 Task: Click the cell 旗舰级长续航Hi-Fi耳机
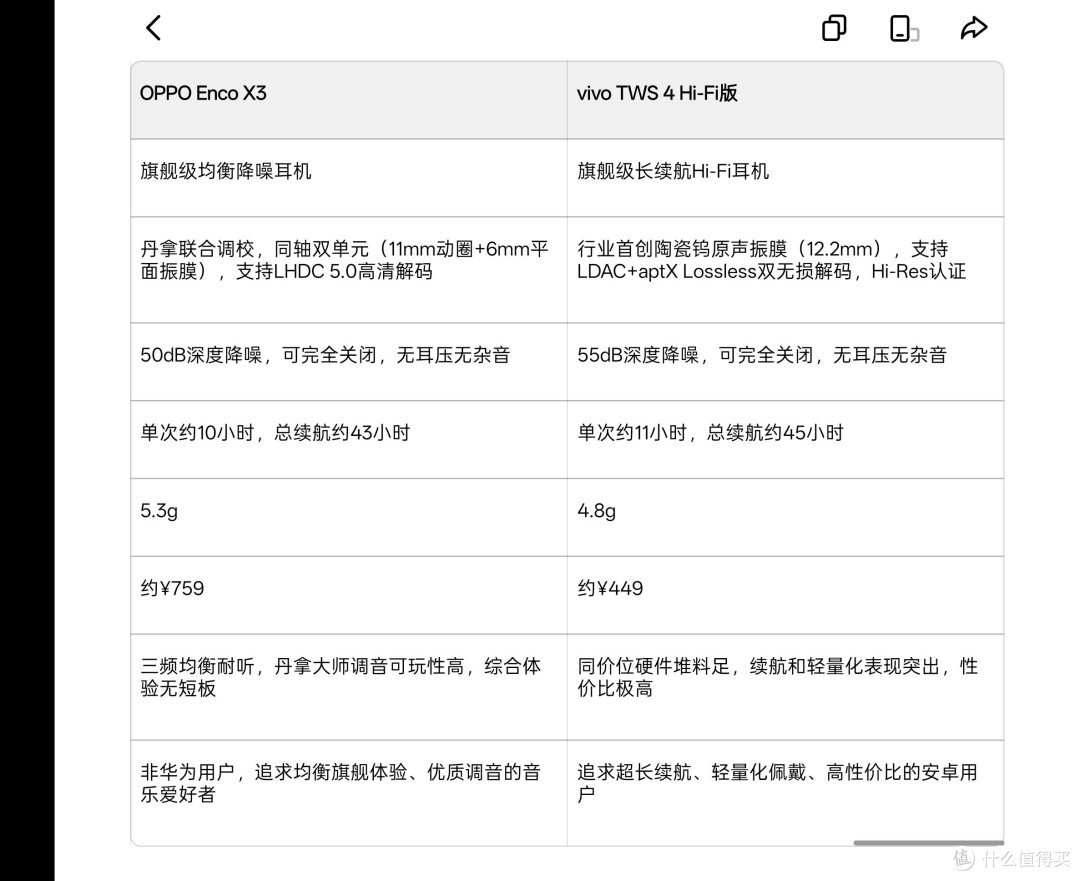[x=785, y=178]
